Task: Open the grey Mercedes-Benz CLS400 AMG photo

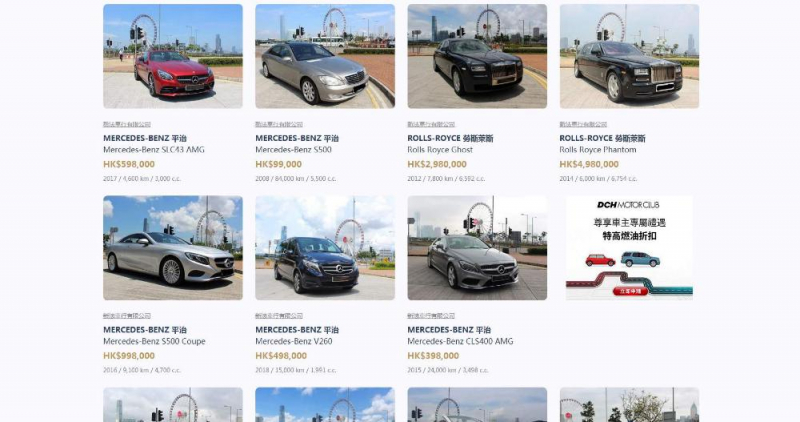Action: [477, 247]
